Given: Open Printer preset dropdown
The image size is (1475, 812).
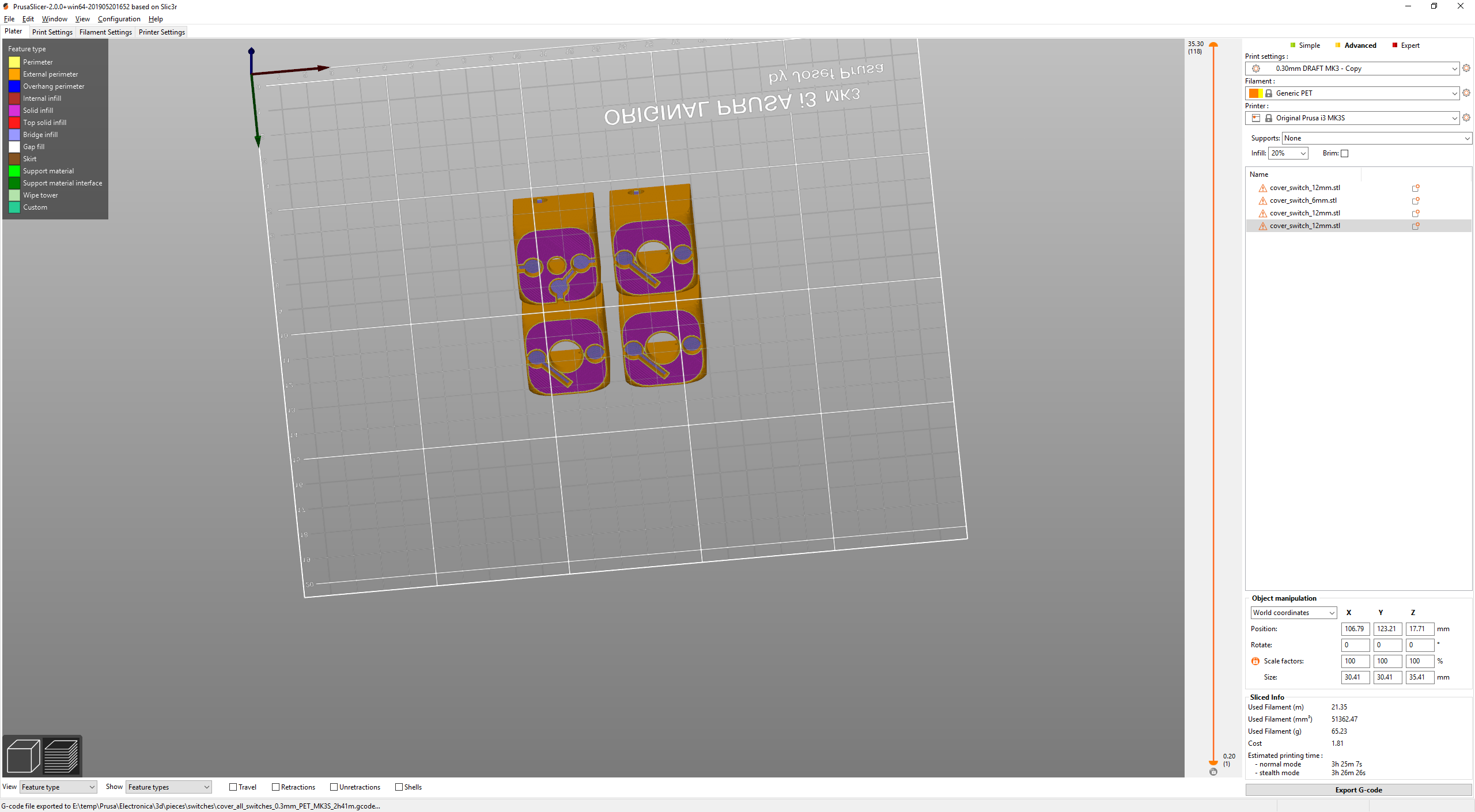Looking at the screenshot, I should coord(1352,118).
